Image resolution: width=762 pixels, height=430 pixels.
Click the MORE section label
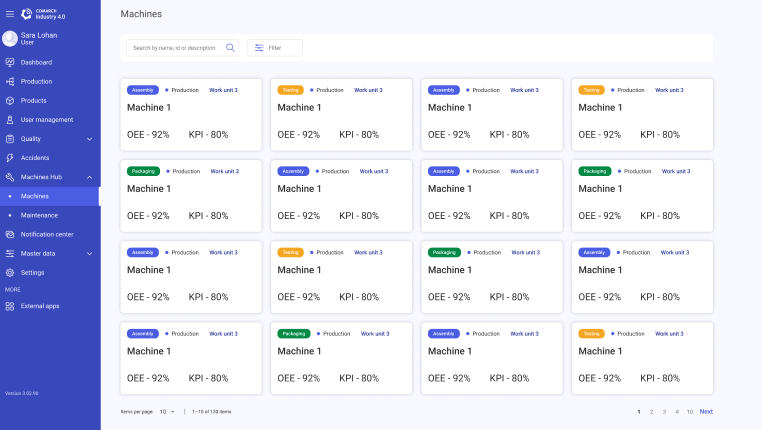click(x=13, y=290)
